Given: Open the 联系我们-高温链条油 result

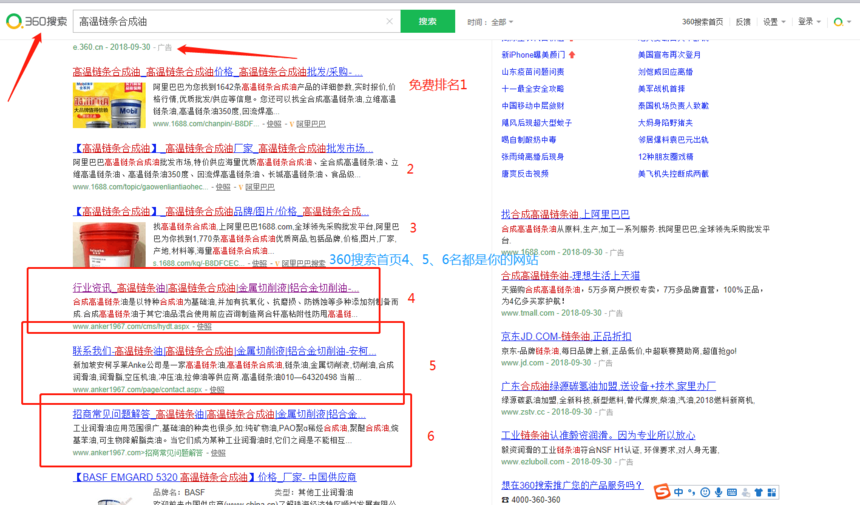Looking at the screenshot, I should pos(224,351).
